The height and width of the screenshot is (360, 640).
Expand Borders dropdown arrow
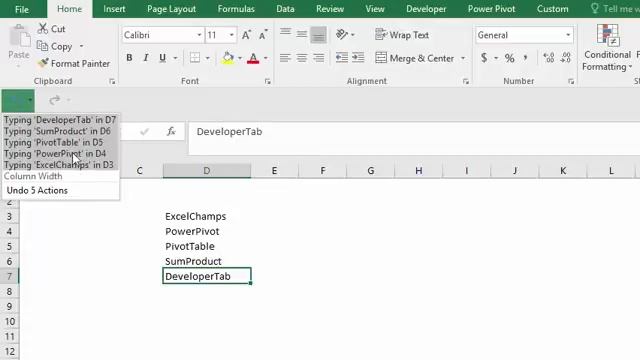[x=208, y=58]
